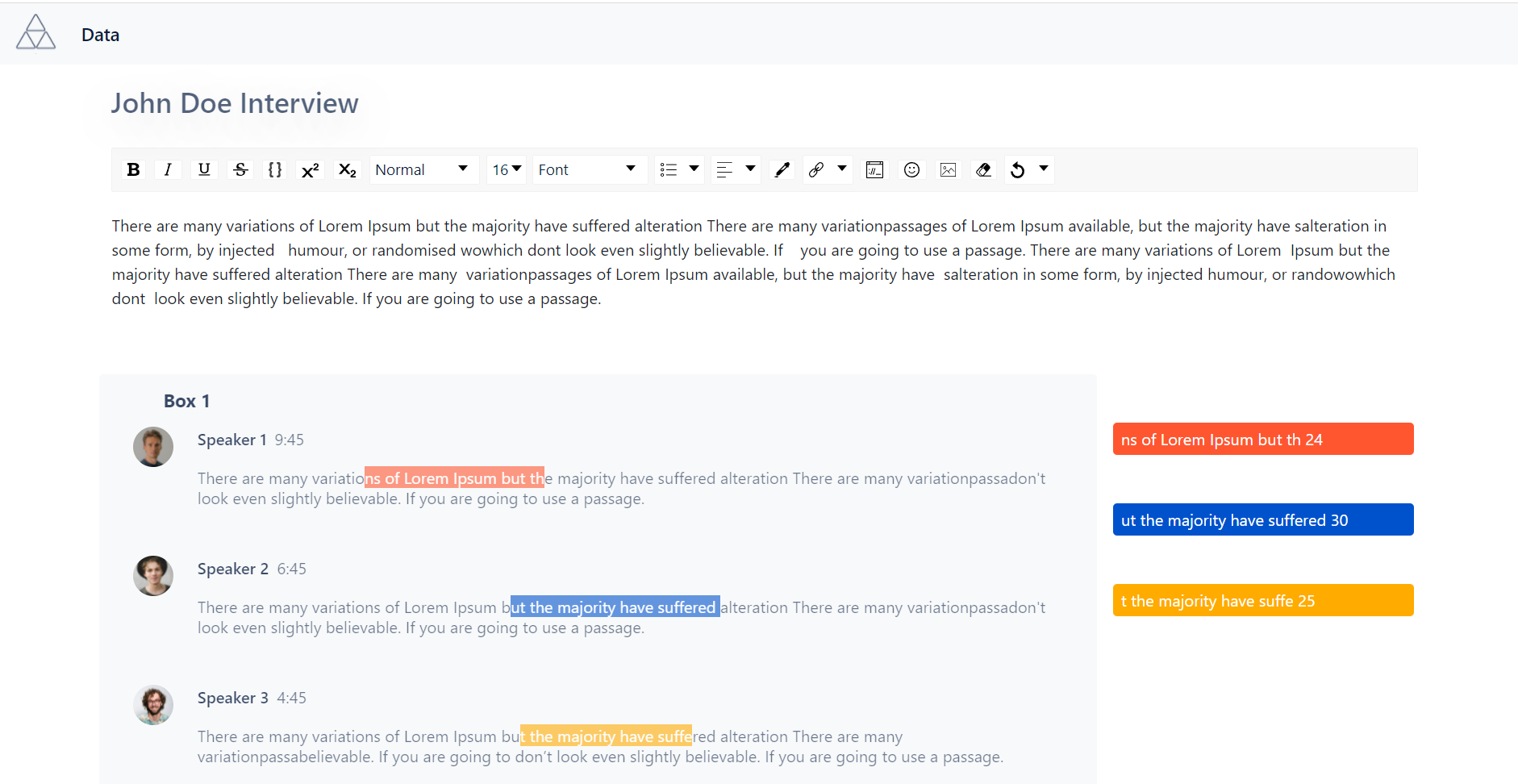Open the Data menu item
The height and width of the screenshot is (784, 1518).
click(x=101, y=35)
